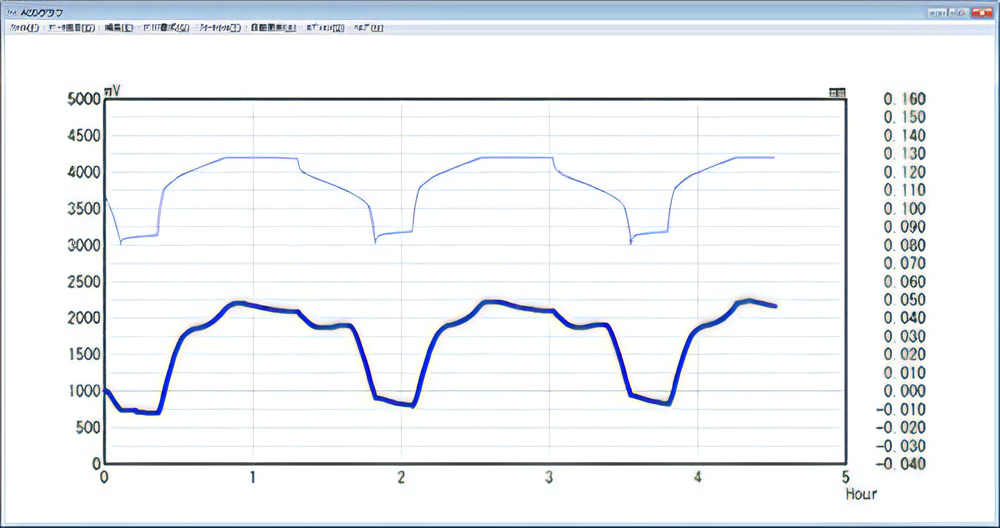Click the 0.070 label on right axis

coord(904,263)
